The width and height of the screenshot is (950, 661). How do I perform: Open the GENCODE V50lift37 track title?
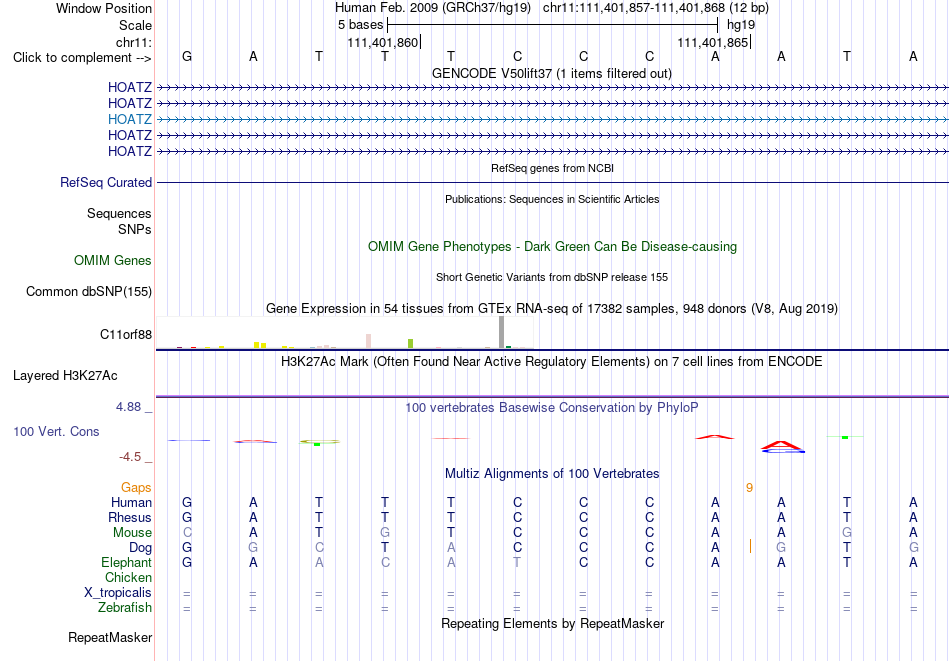tap(551, 73)
